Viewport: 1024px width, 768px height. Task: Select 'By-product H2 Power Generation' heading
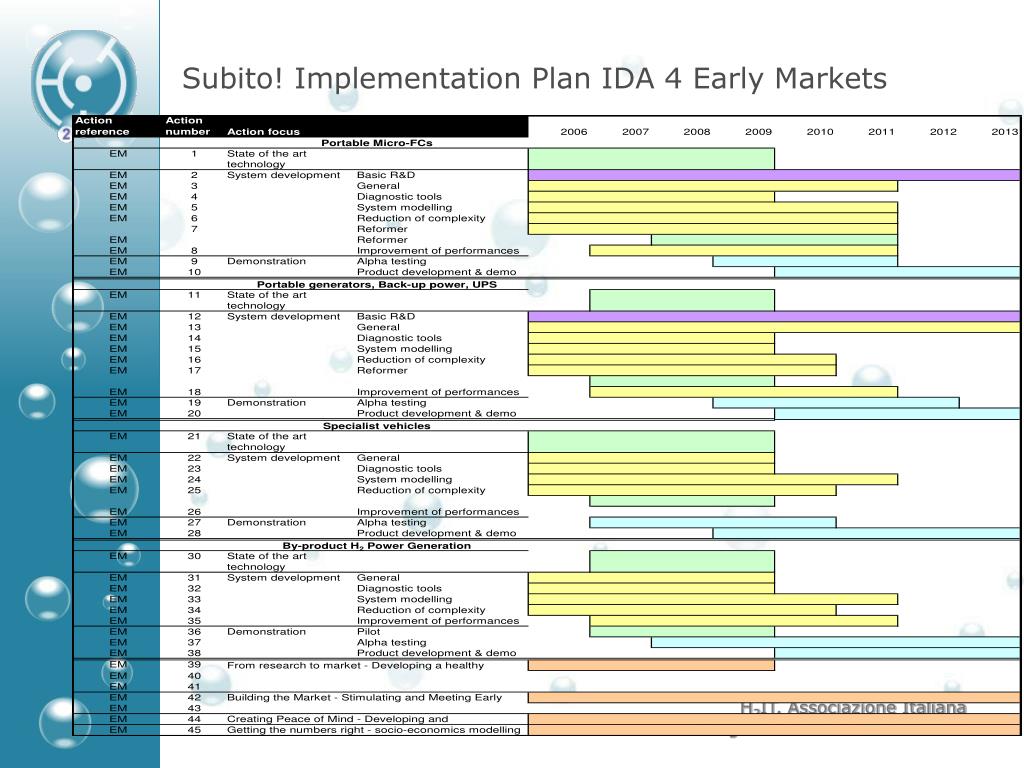pyautogui.click(x=377, y=546)
